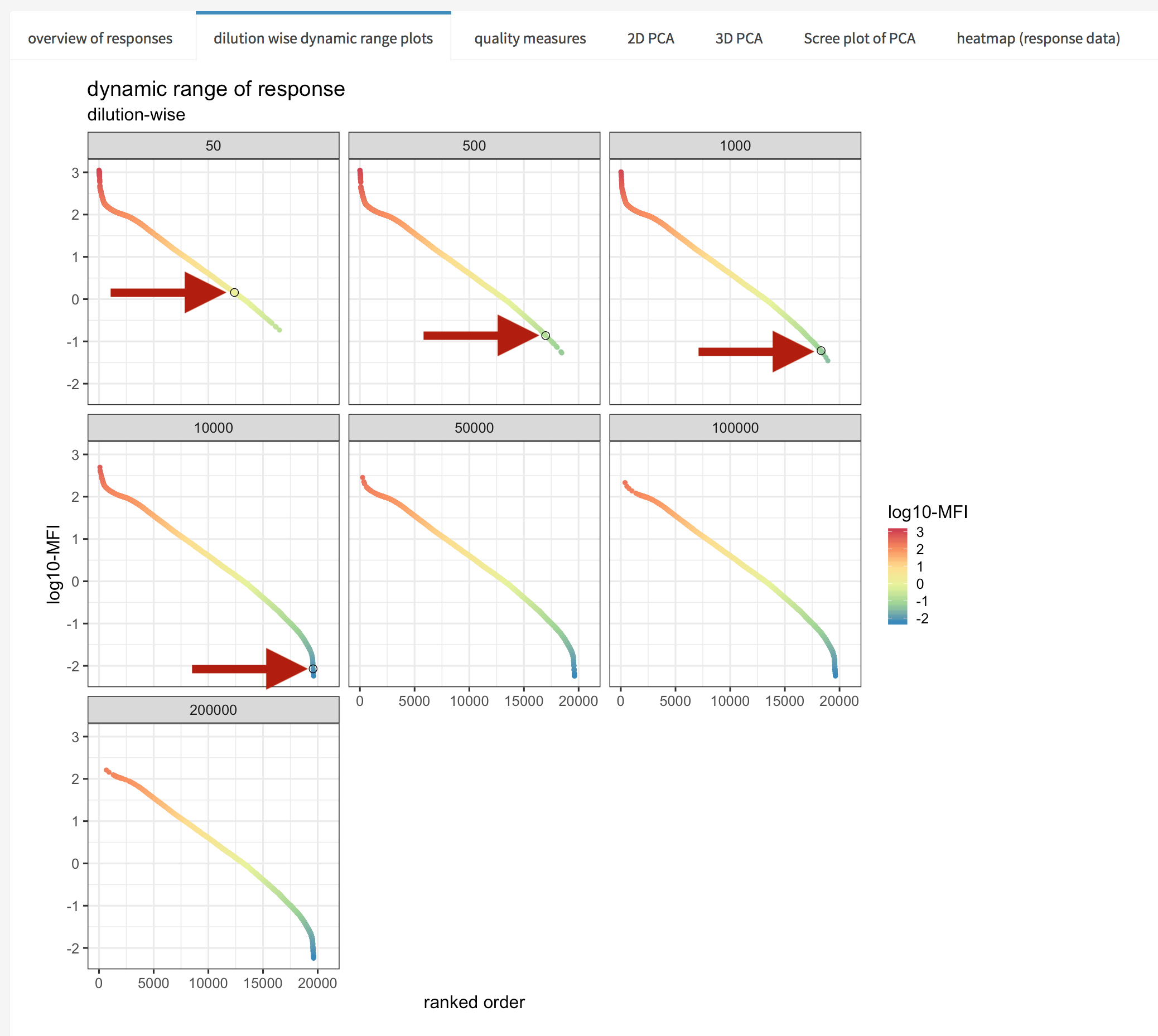Select the active "dilution wise dynamic range plots" tab

323,38
